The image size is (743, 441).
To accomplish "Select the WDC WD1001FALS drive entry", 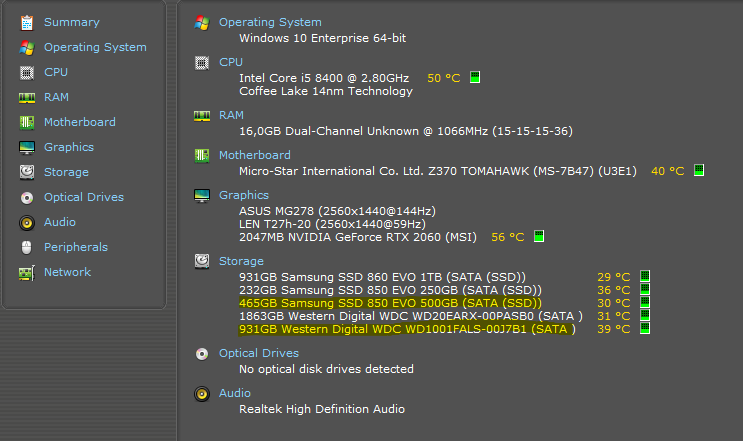I will point(407,329).
